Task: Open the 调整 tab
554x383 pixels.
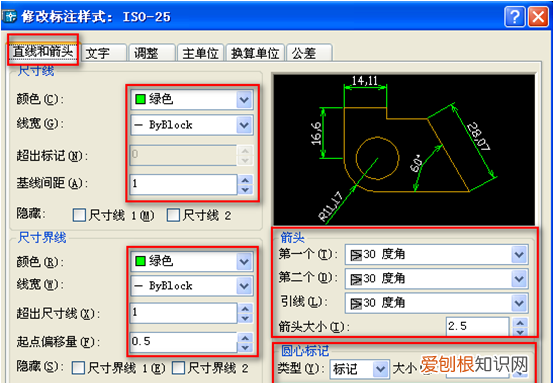Action: click(151, 53)
